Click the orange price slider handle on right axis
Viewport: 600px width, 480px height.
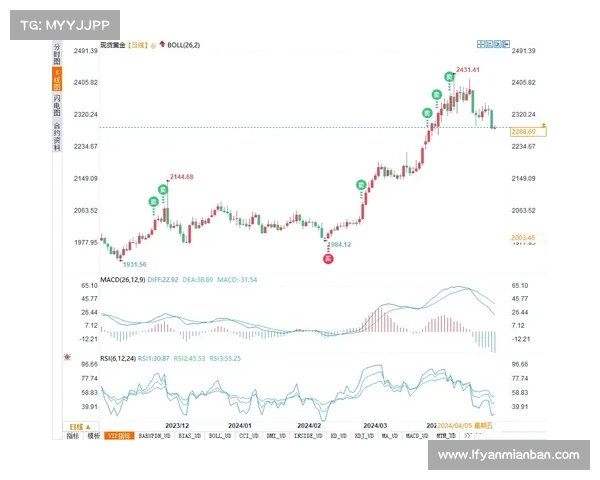pyautogui.click(x=542, y=123)
